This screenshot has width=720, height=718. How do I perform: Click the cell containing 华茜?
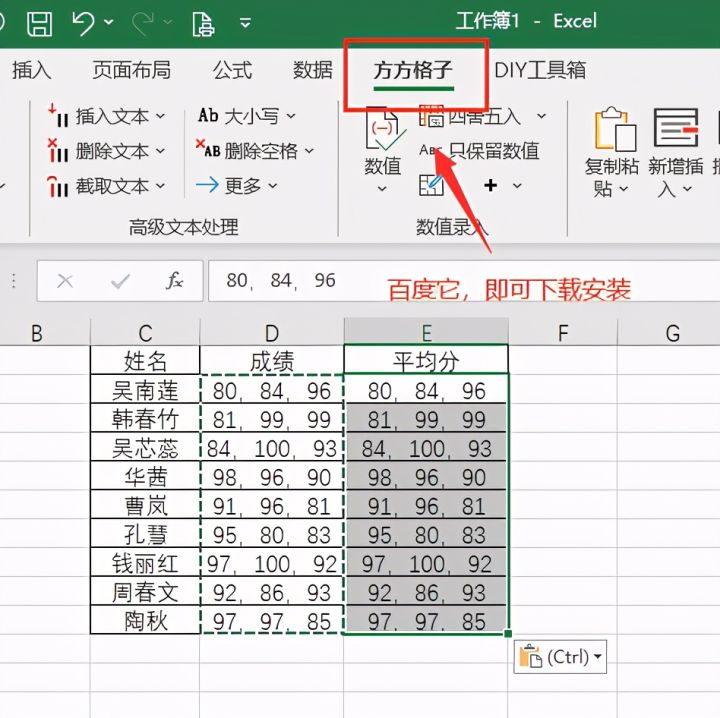pos(145,476)
